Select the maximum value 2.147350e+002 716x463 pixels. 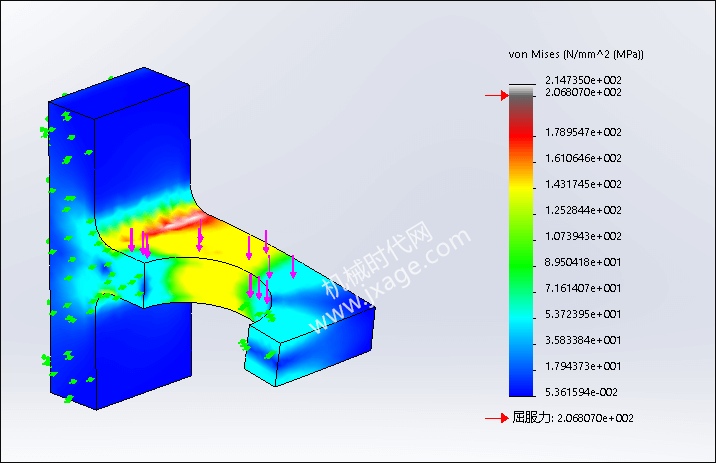[x=583, y=80]
